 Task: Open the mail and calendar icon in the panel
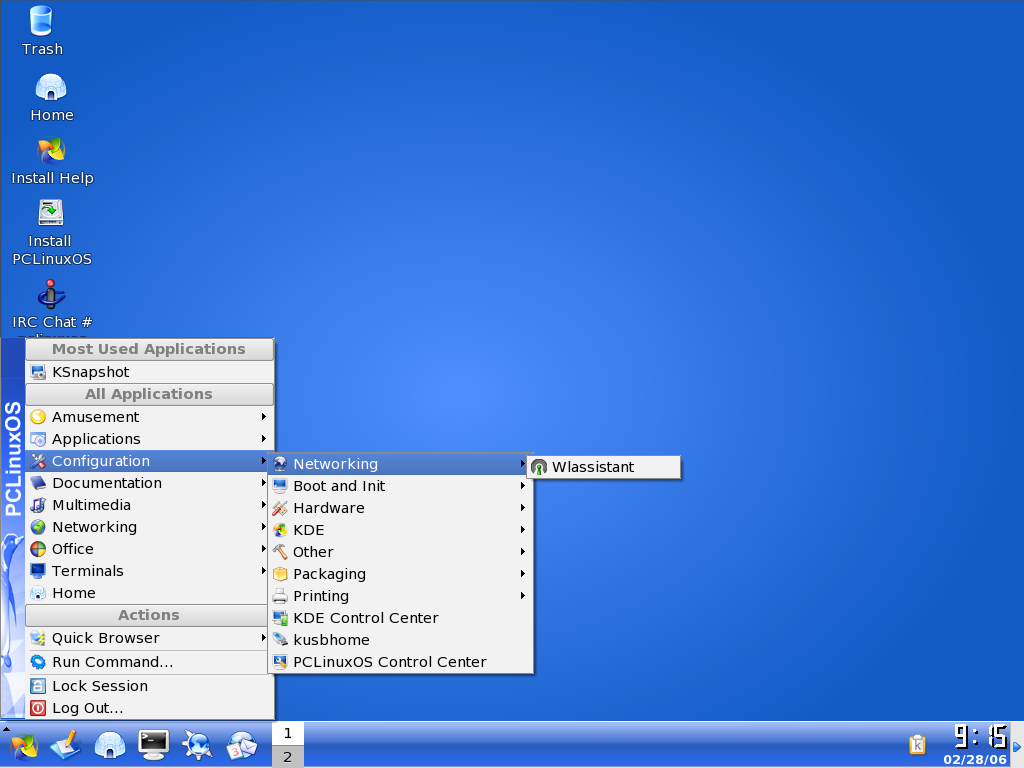pyautogui.click(x=241, y=746)
